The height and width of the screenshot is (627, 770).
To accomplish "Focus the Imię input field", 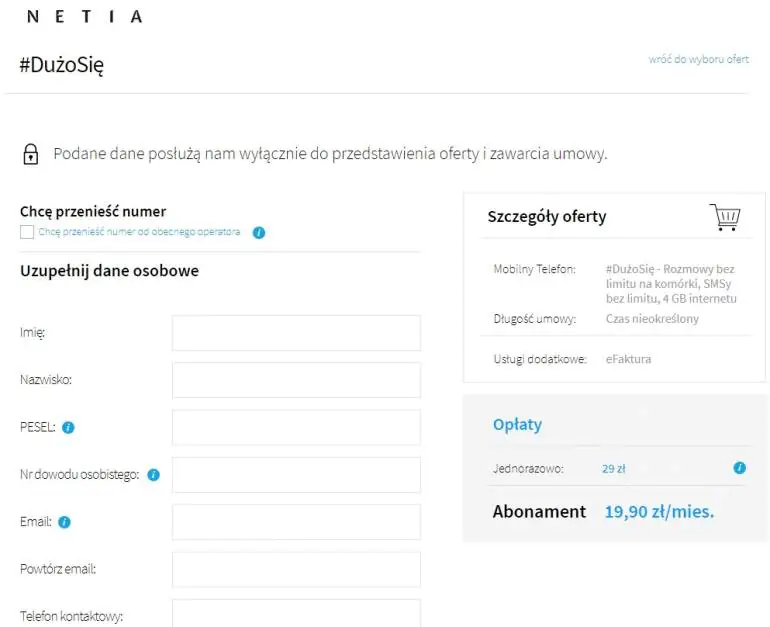I will click(297, 333).
